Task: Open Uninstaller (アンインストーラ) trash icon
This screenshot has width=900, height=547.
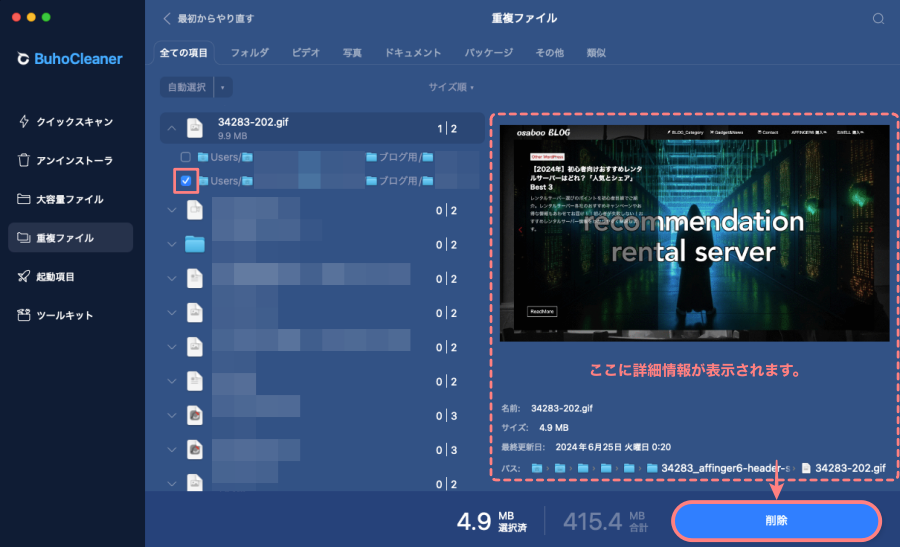Action: pyautogui.click(x=24, y=160)
